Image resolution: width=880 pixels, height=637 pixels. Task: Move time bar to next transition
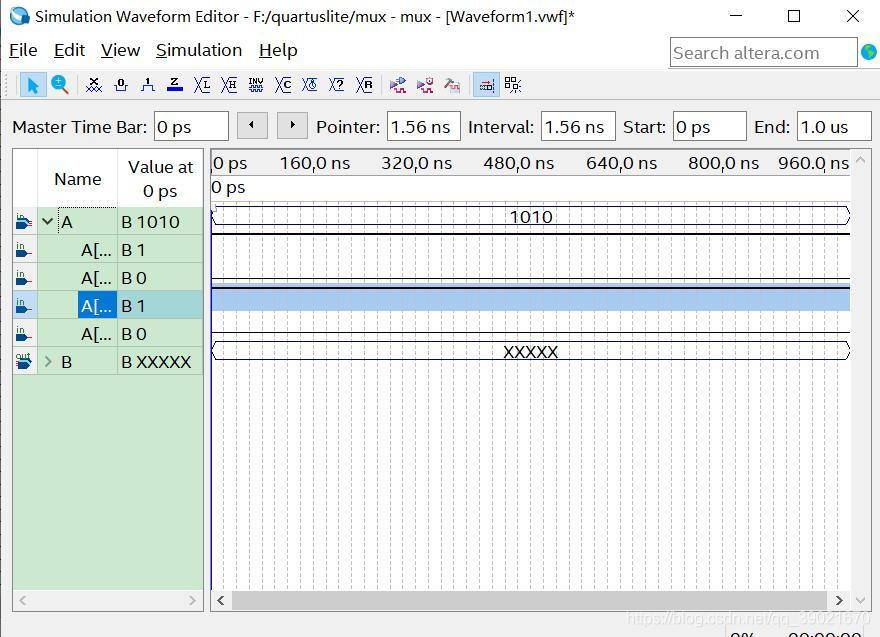[x=292, y=126]
